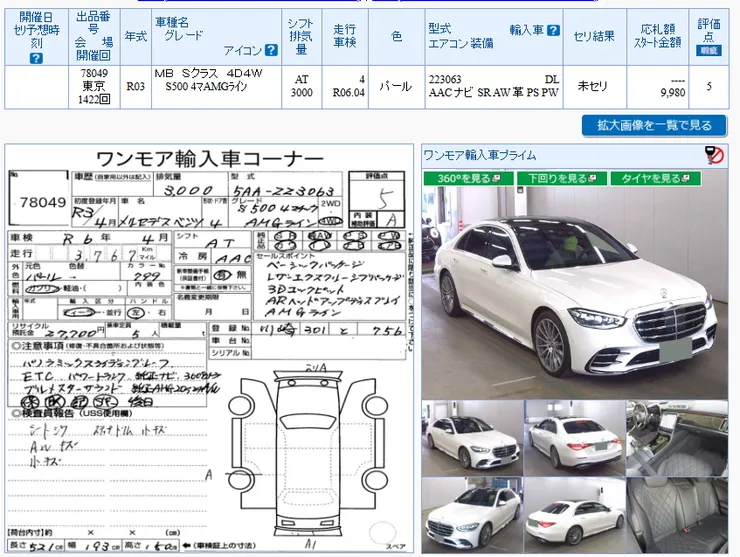Click 東京 venue text in the row
The image size is (740, 557).
point(94,86)
